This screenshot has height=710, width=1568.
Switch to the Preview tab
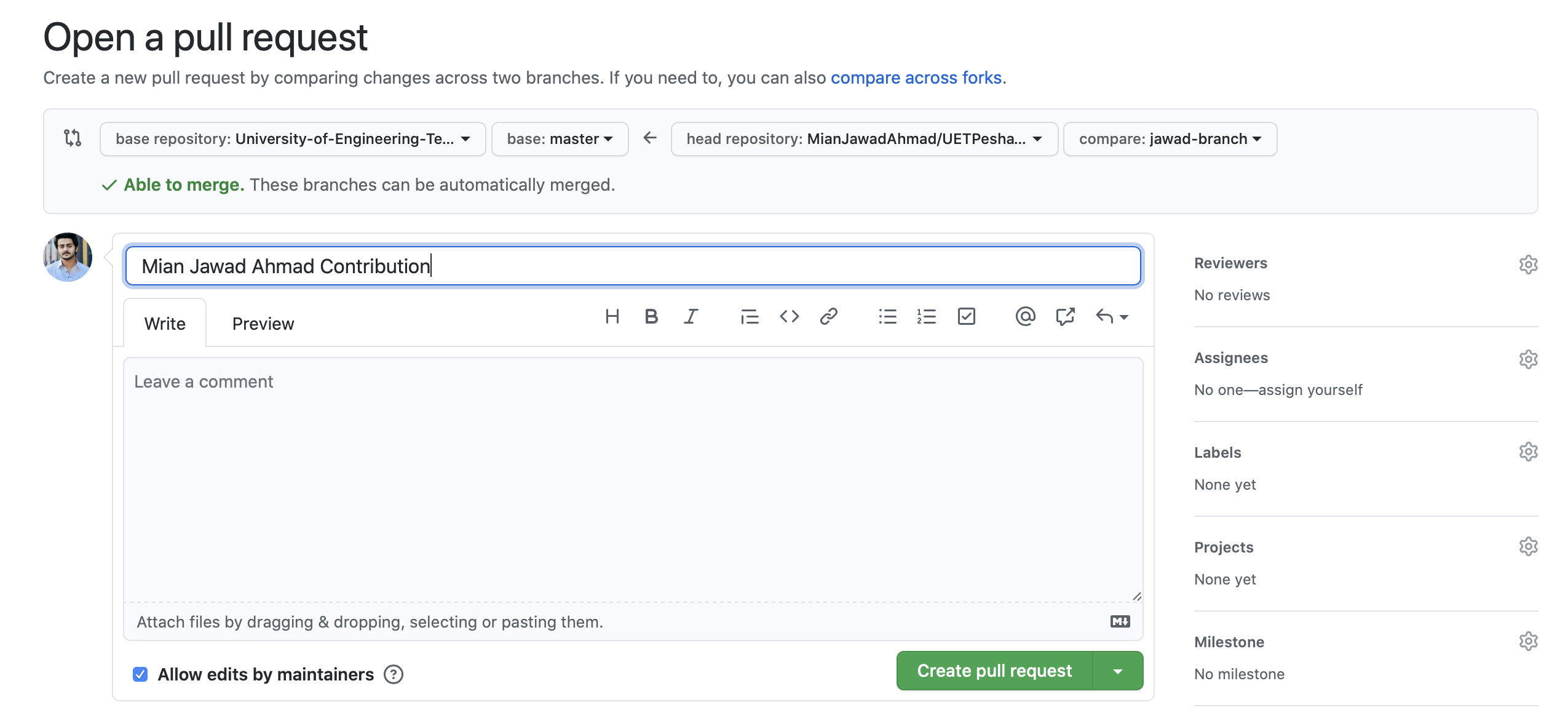click(x=263, y=324)
